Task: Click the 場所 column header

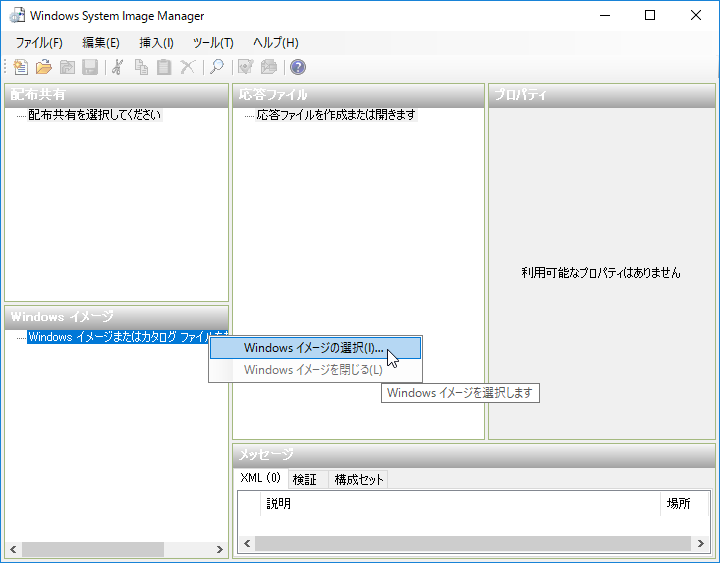Action: click(685, 504)
